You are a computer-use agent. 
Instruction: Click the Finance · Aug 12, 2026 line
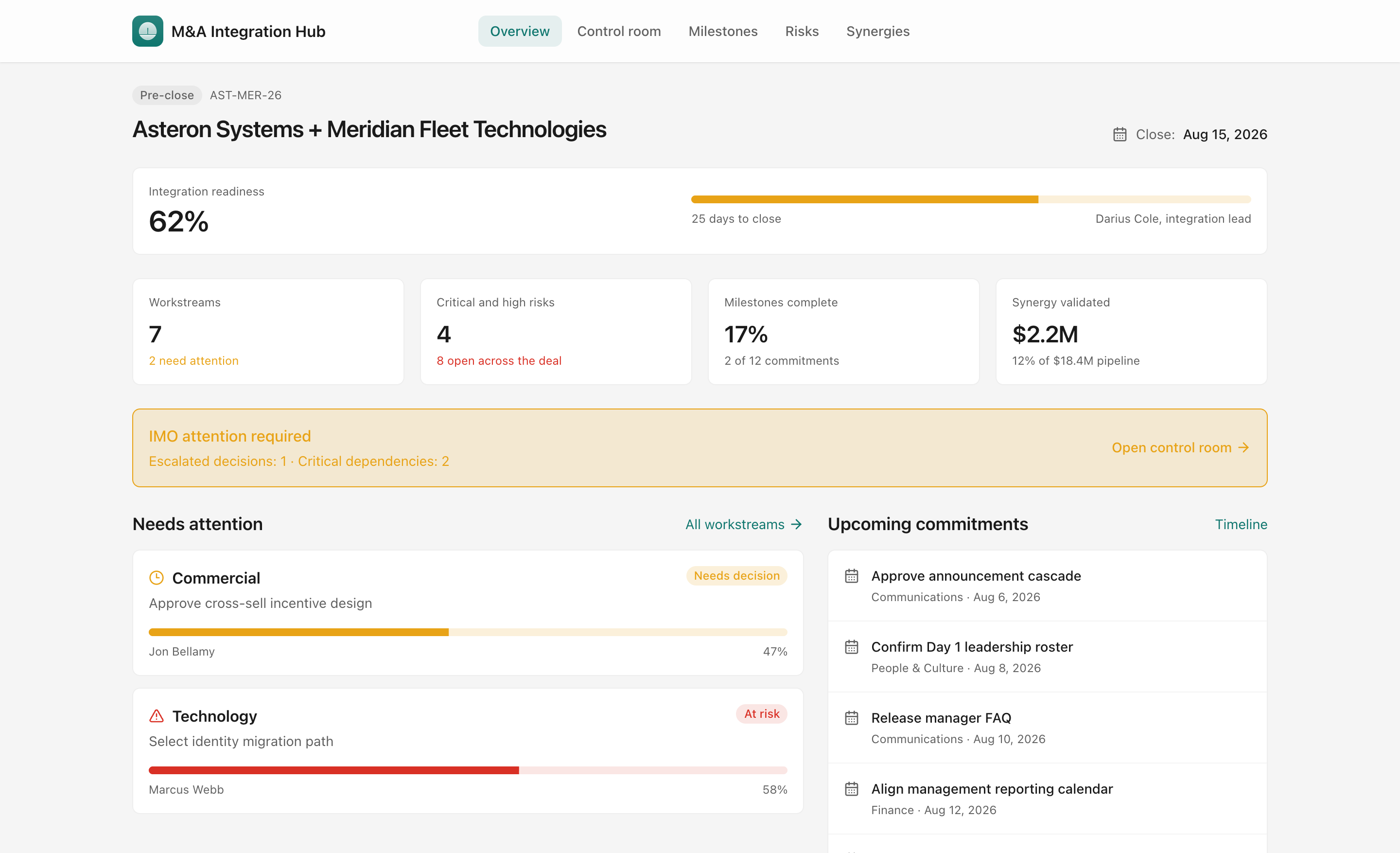click(933, 810)
